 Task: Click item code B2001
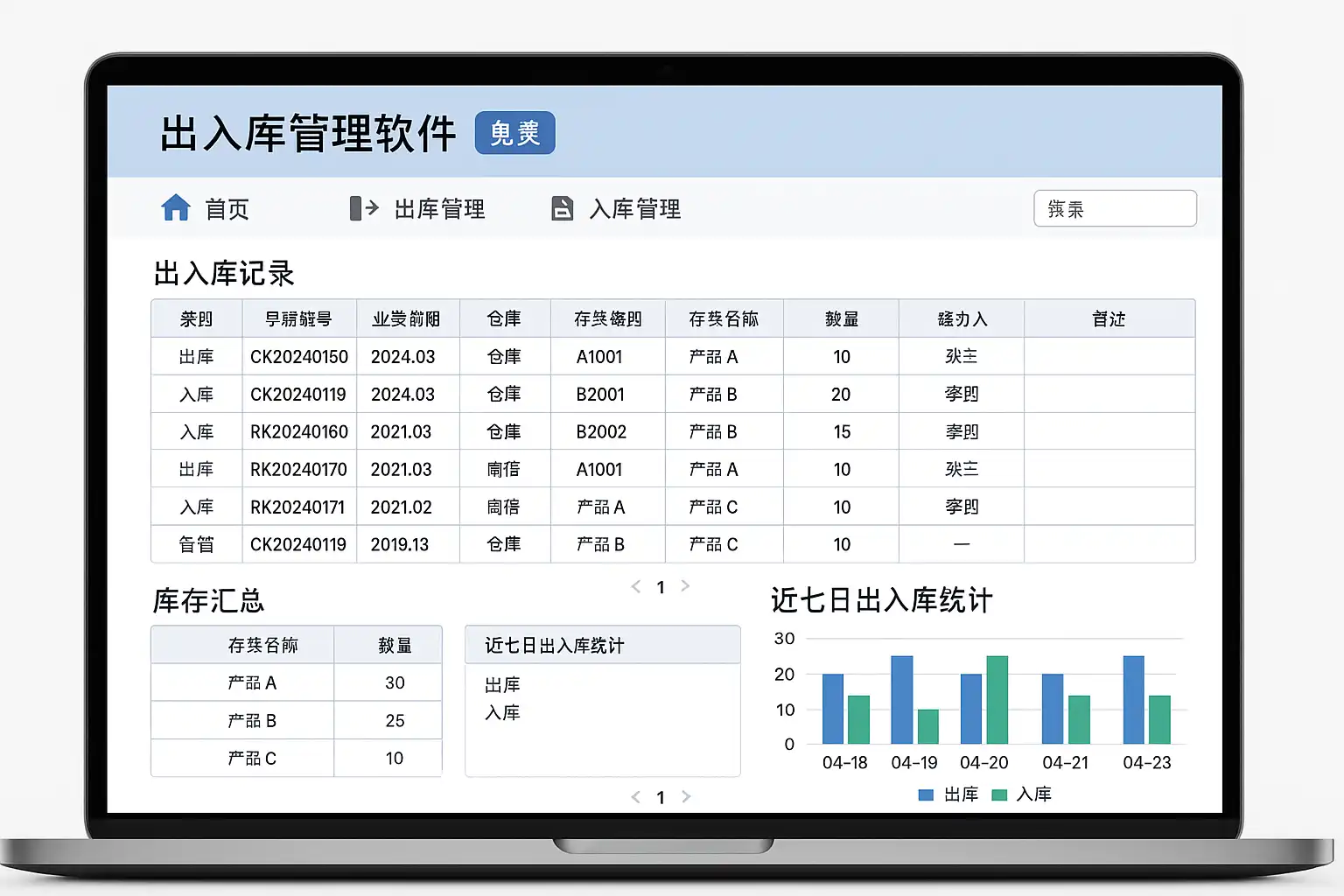pos(600,395)
